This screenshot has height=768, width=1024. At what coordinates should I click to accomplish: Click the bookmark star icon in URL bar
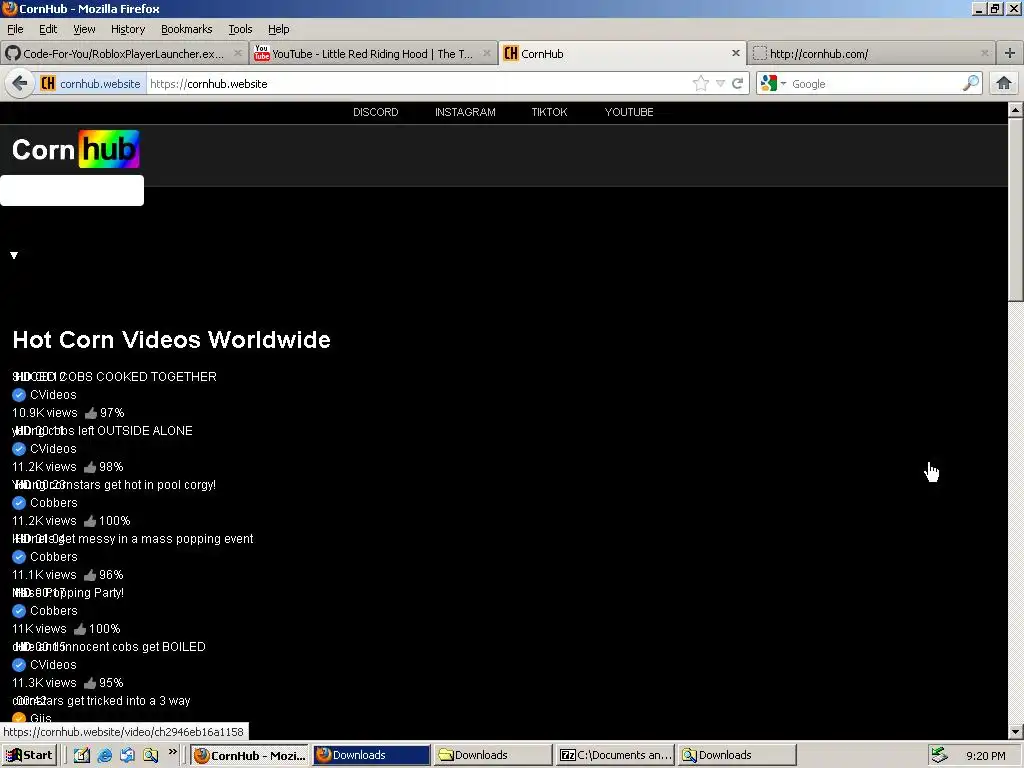click(x=701, y=84)
